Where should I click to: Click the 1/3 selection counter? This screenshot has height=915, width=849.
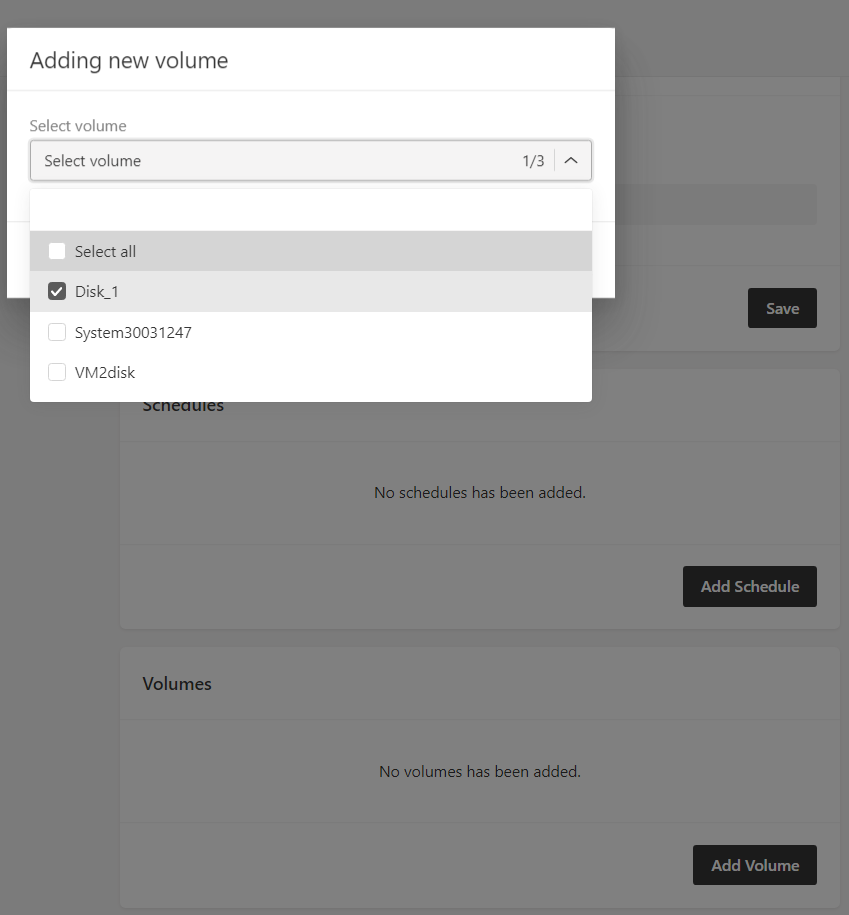tap(533, 161)
